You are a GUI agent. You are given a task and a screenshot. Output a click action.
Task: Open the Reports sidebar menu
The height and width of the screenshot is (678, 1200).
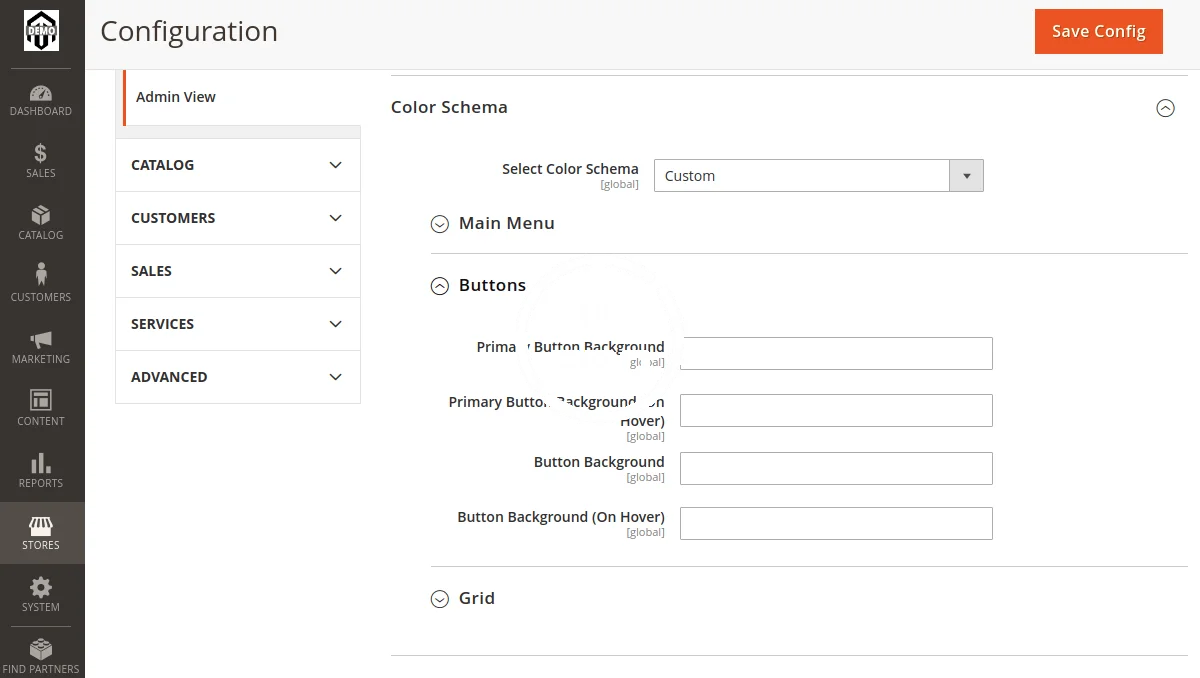(41, 471)
